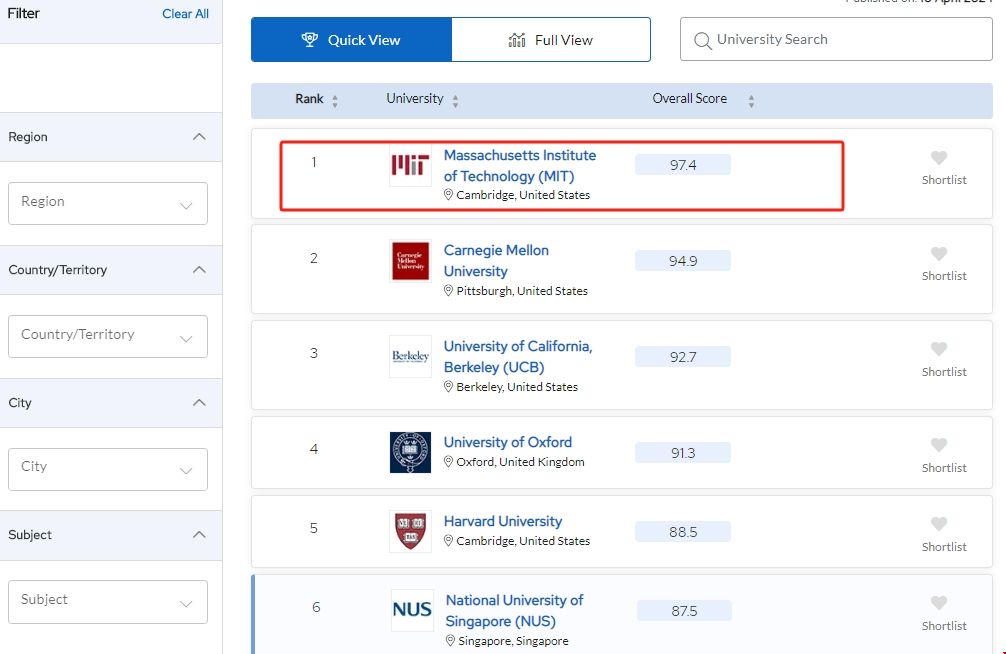Clear All filters

[185, 14]
